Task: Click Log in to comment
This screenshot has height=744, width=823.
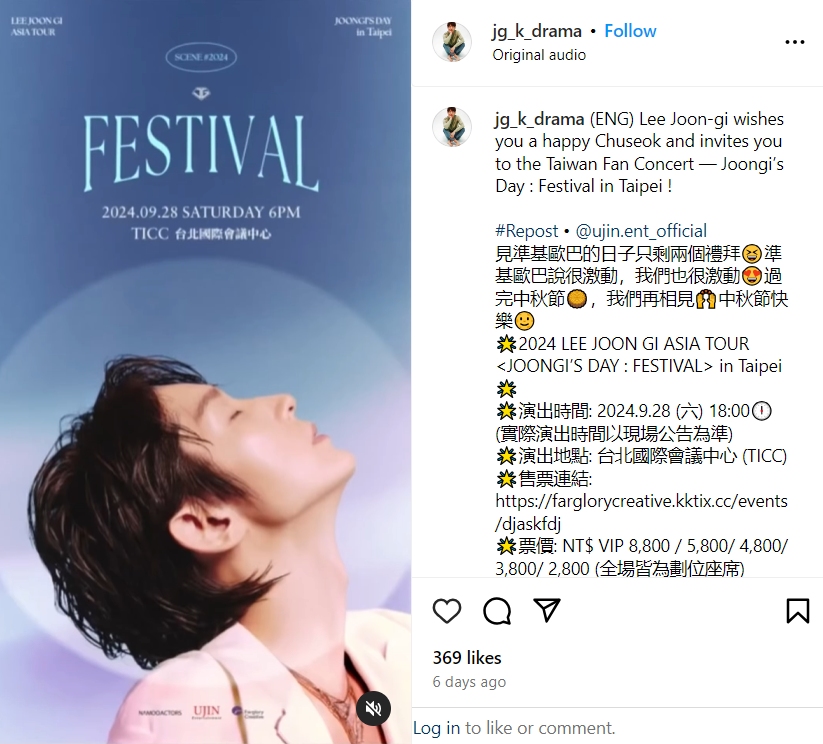Action: pyautogui.click(x=436, y=728)
